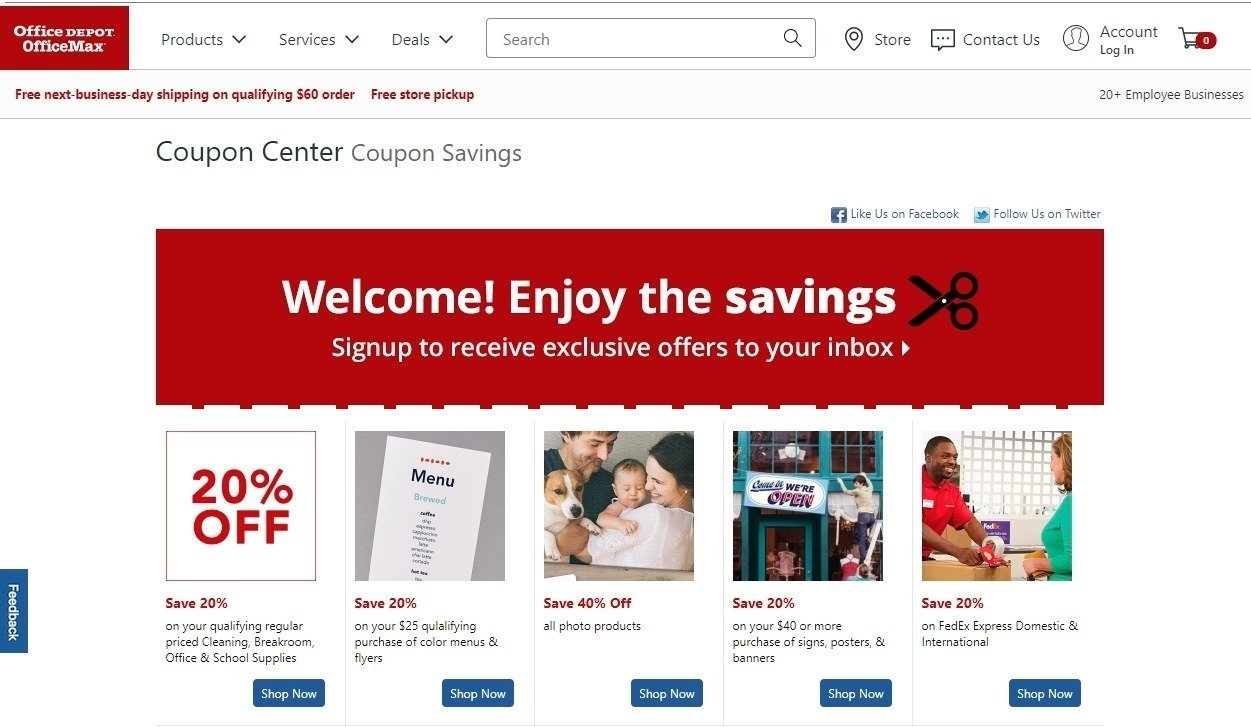
Task: Click the Contact Us chat icon
Action: coord(942,40)
